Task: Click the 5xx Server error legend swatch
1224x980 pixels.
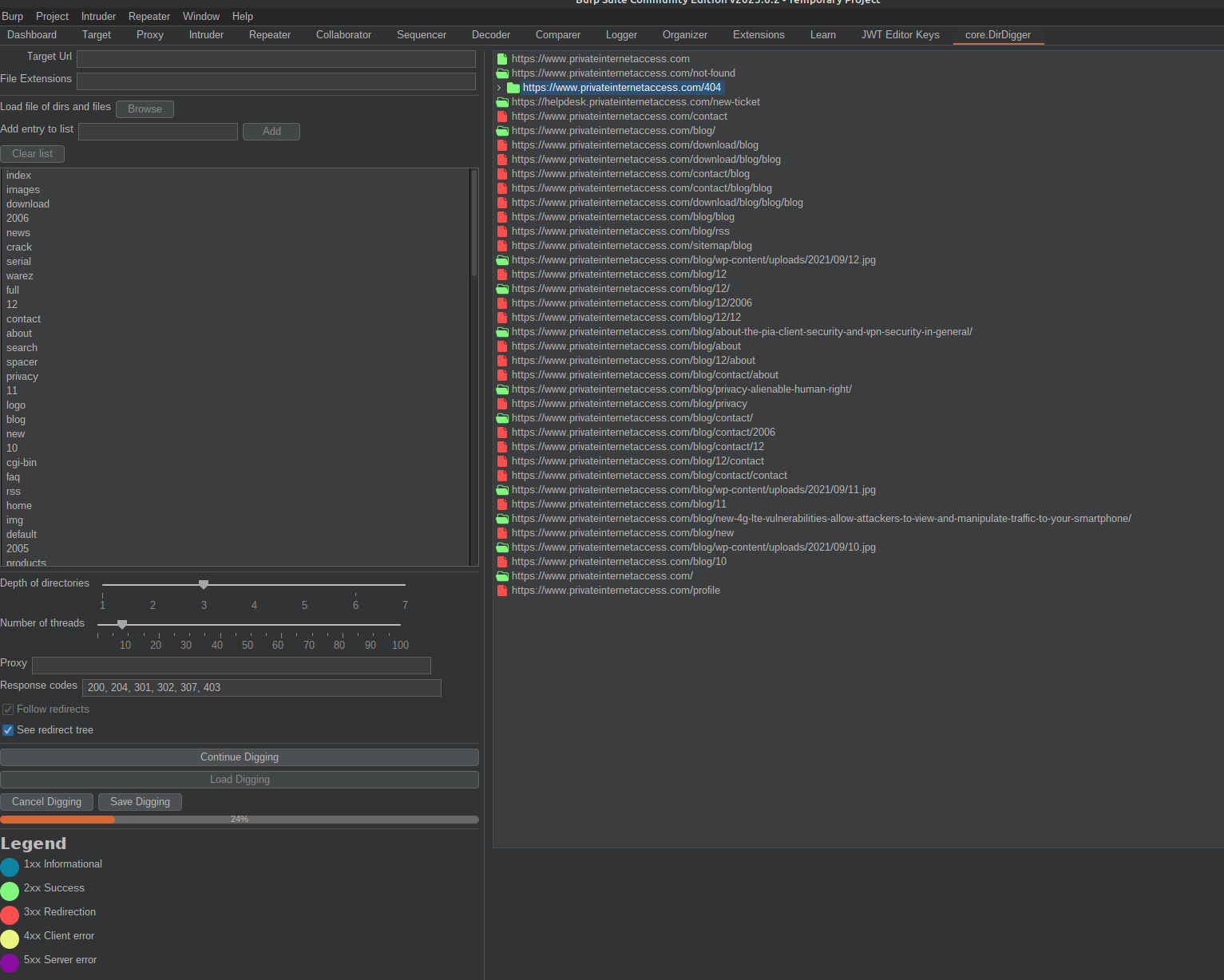Action: [x=10, y=963]
